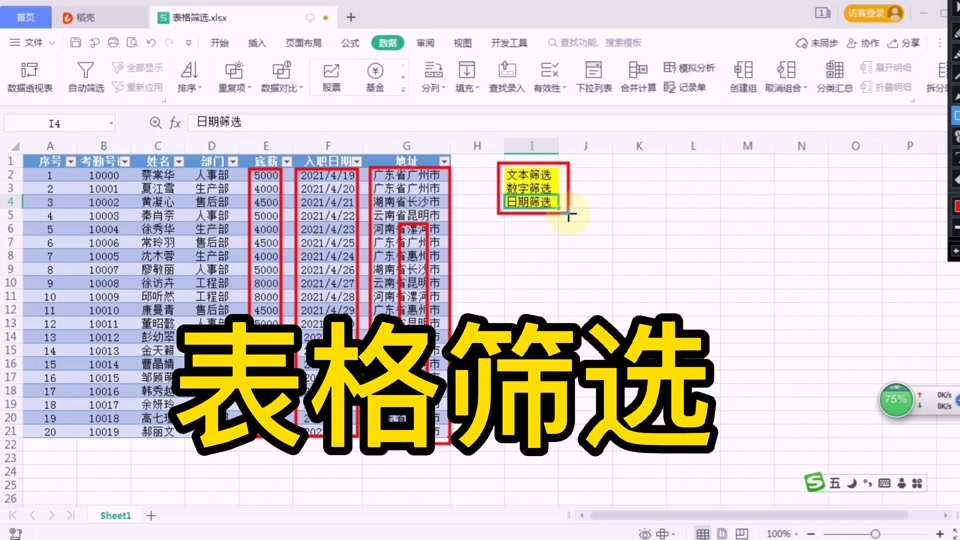Select the Sheet1 sheet tab
The image size is (960, 540).
tap(116, 516)
